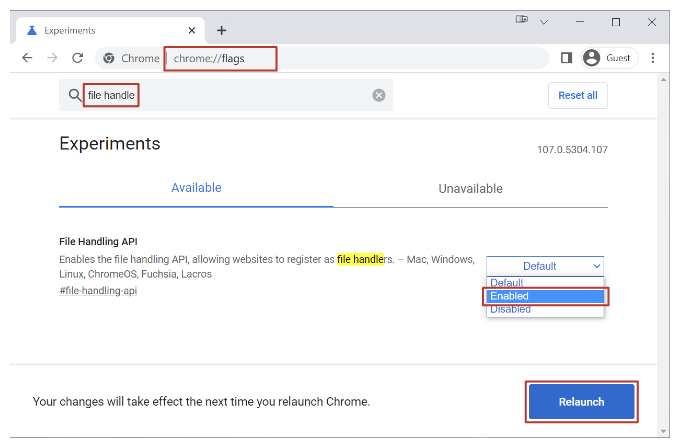
Task: Click the search magnifier icon
Action: coord(75,95)
